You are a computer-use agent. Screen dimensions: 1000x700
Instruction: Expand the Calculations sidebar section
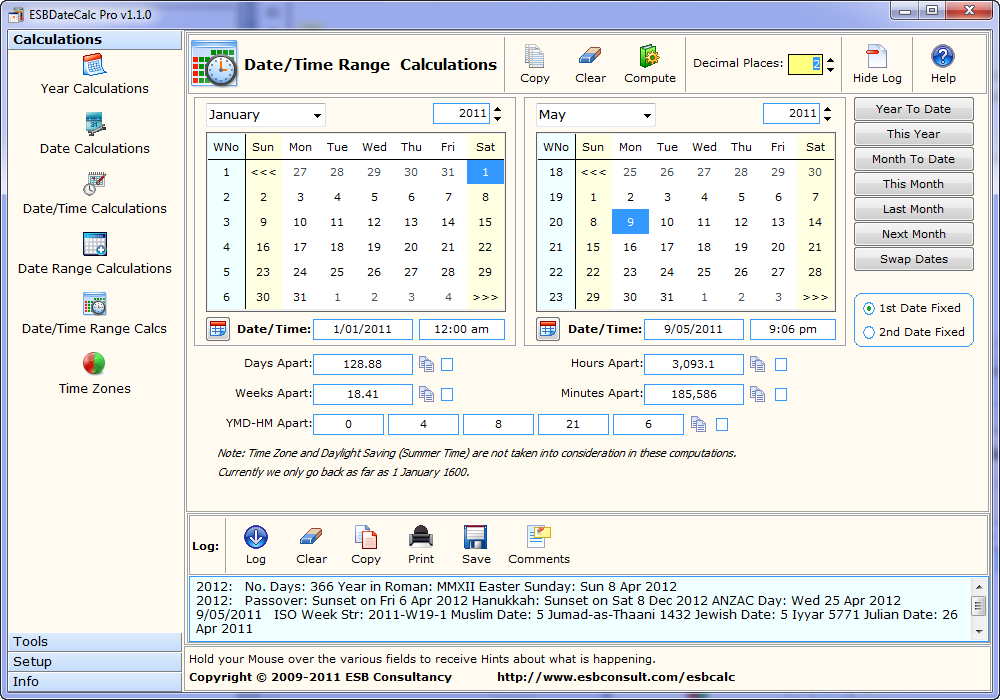click(x=94, y=40)
